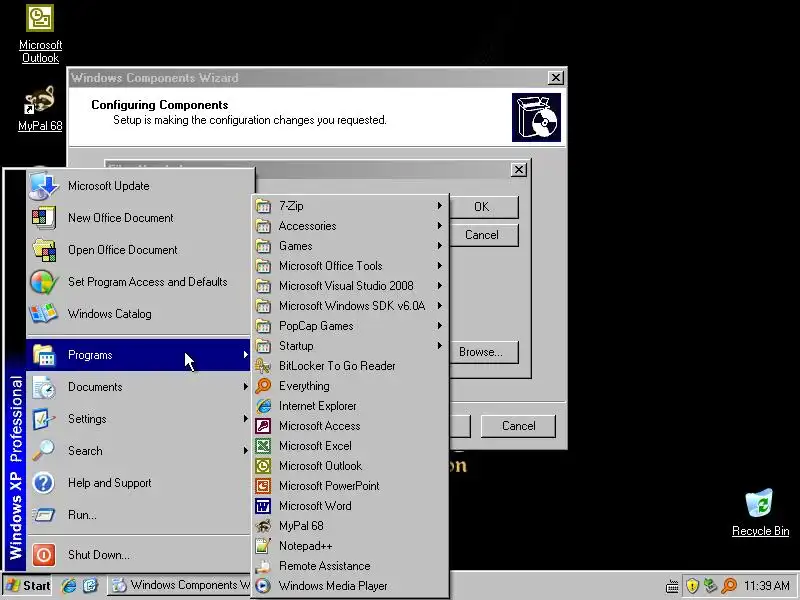Image resolution: width=800 pixels, height=600 pixels.
Task: Expand the Games submenu arrow
Action: (x=439, y=245)
